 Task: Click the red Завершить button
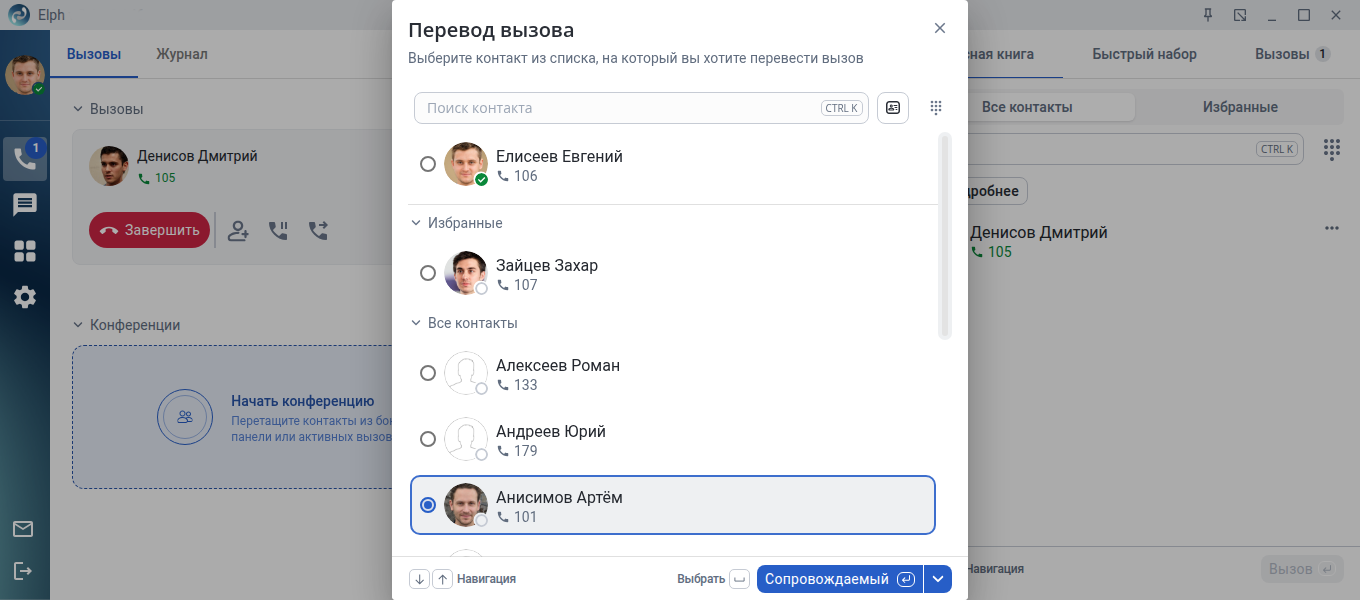[x=150, y=230]
